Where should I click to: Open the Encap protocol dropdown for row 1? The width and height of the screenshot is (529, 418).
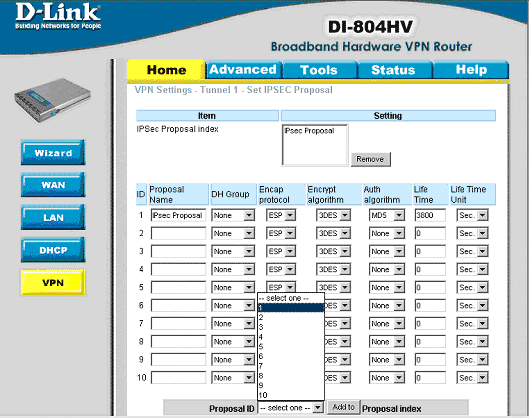pyautogui.click(x=281, y=215)
